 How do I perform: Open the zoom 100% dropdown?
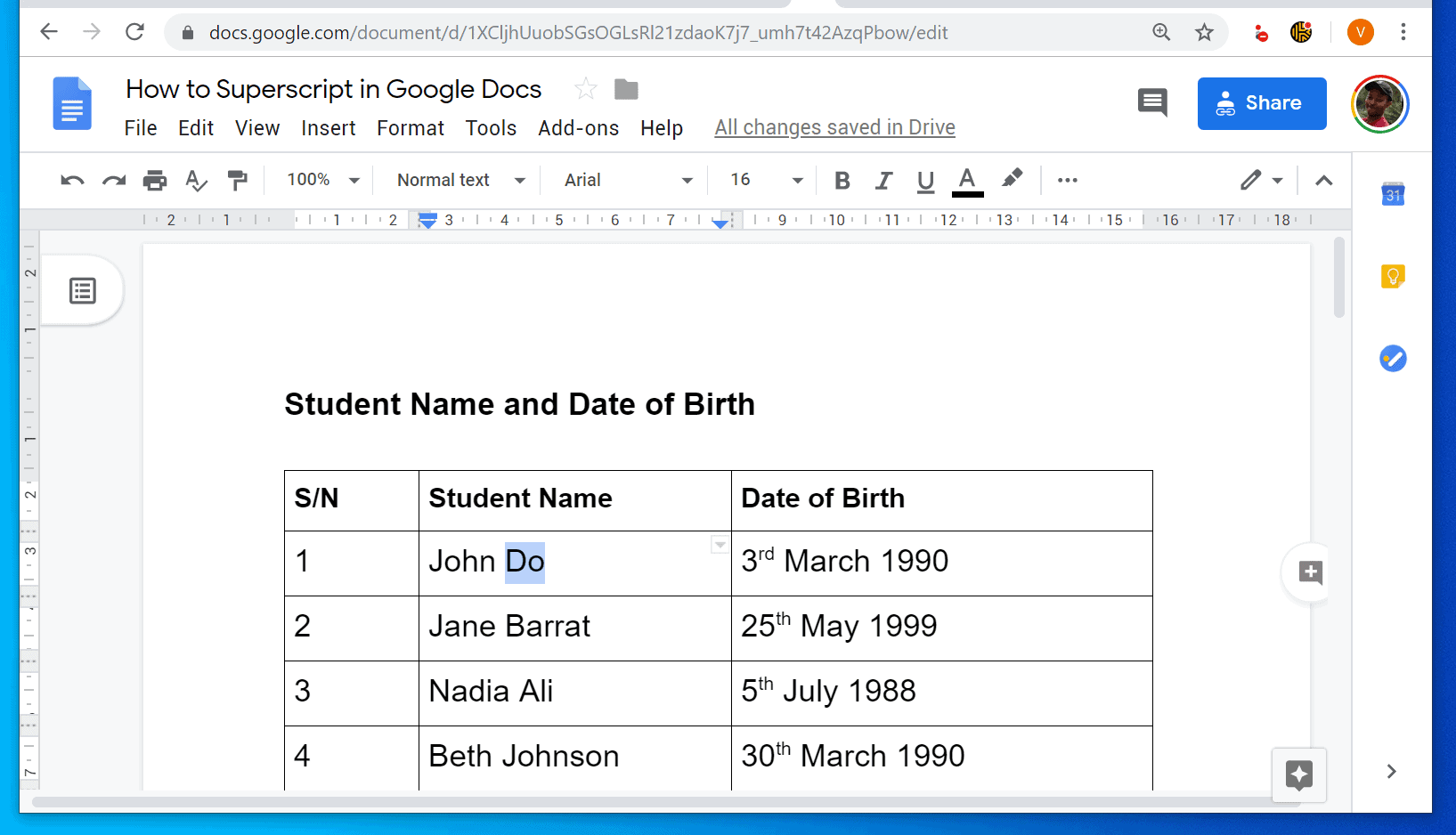coord(322,180)
